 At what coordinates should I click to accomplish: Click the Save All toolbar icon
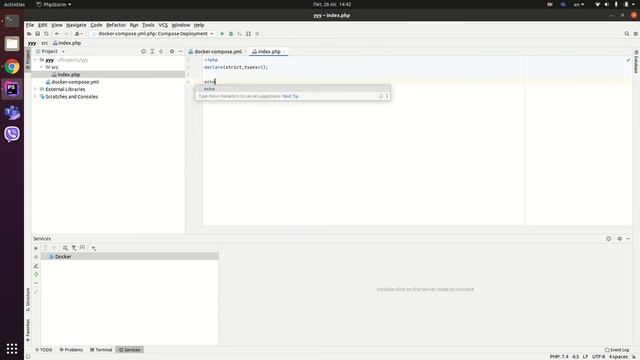[38, 34]
